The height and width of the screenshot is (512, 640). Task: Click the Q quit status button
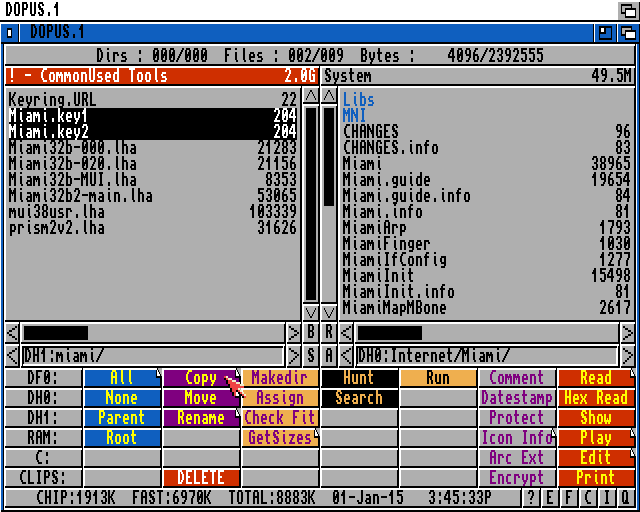[x=625, y=497]
